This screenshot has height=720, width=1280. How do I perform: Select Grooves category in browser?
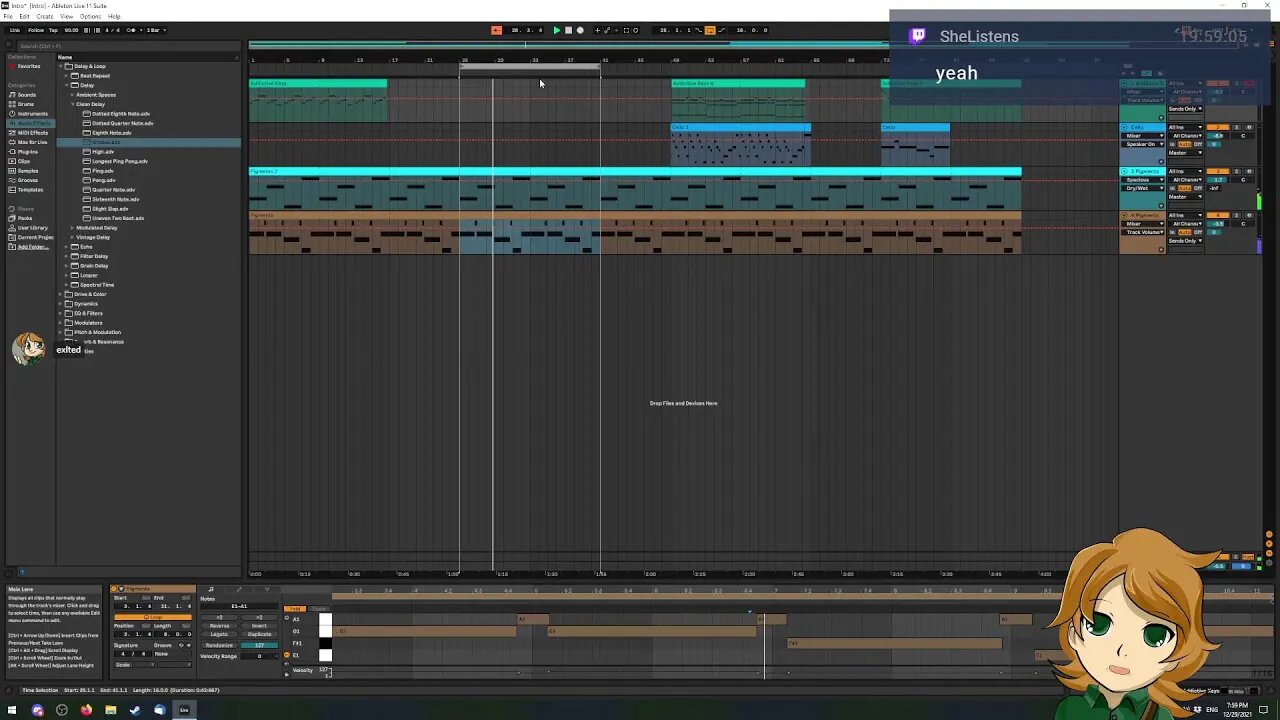point(28,180)
